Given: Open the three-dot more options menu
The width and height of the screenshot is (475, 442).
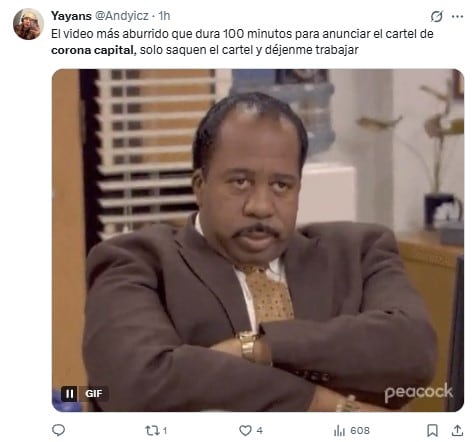Looking at the screenshot, I should pyautogui.click(x=457, y=16).
